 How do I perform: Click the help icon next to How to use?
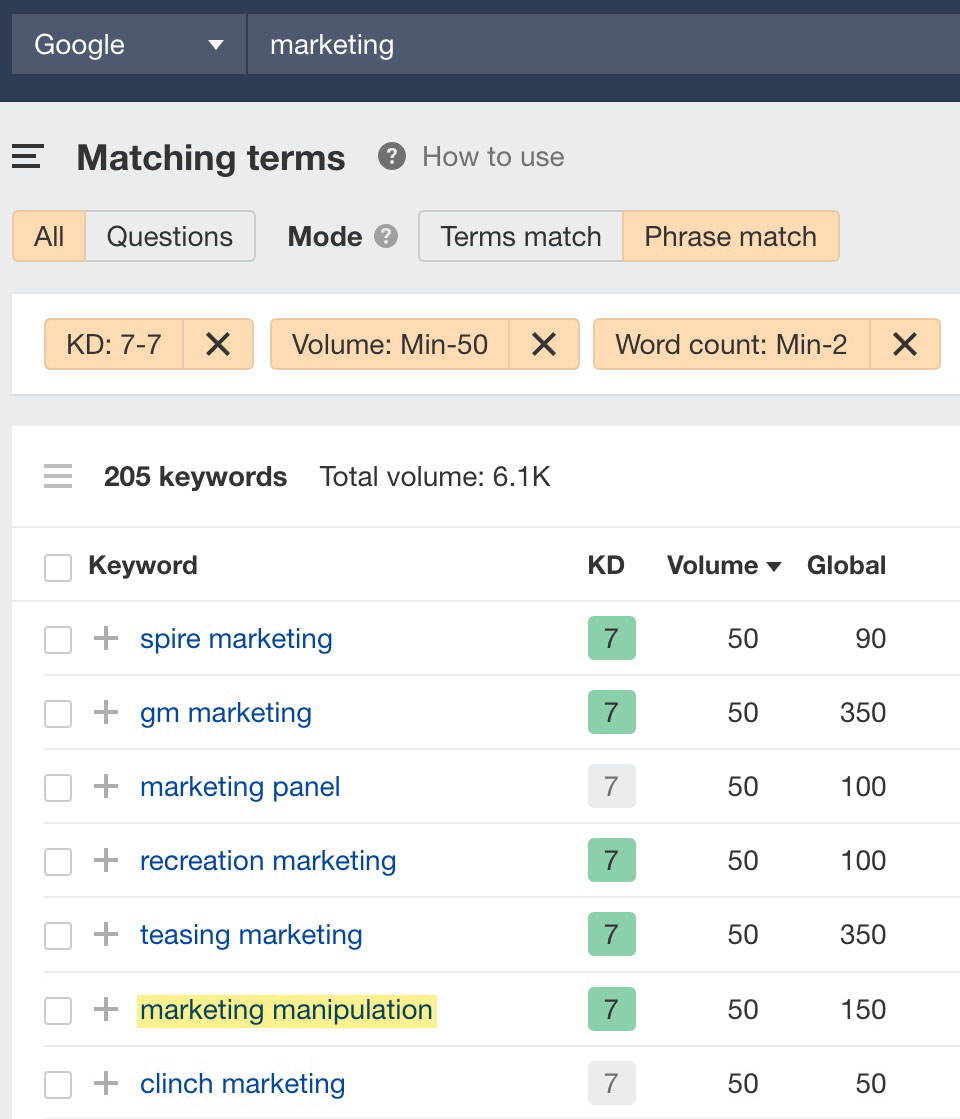tap(391, 157)
